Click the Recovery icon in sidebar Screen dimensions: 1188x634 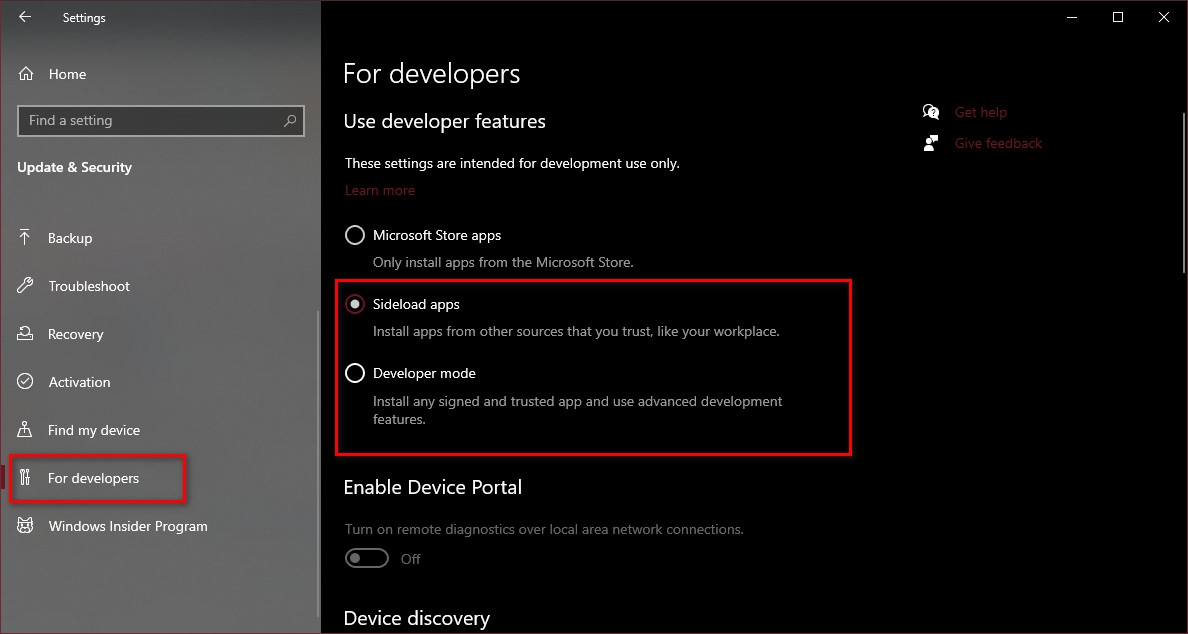point(27,334)
